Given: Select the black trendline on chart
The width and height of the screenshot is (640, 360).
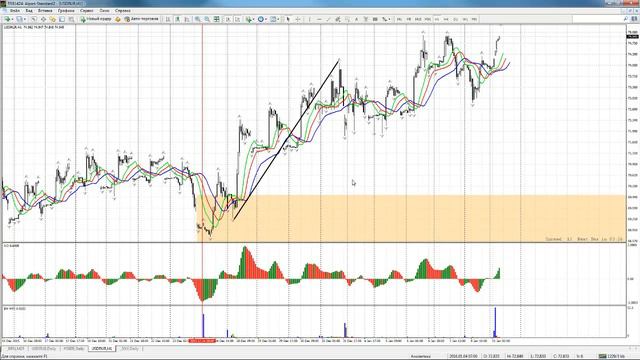Looking at the screenshot, I should coord(286,140).
